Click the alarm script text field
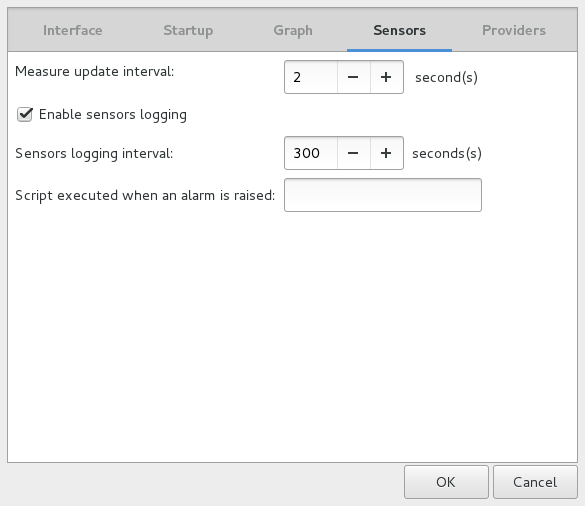The width and height of the screenshot is (585, 506). tap(383, 195)
